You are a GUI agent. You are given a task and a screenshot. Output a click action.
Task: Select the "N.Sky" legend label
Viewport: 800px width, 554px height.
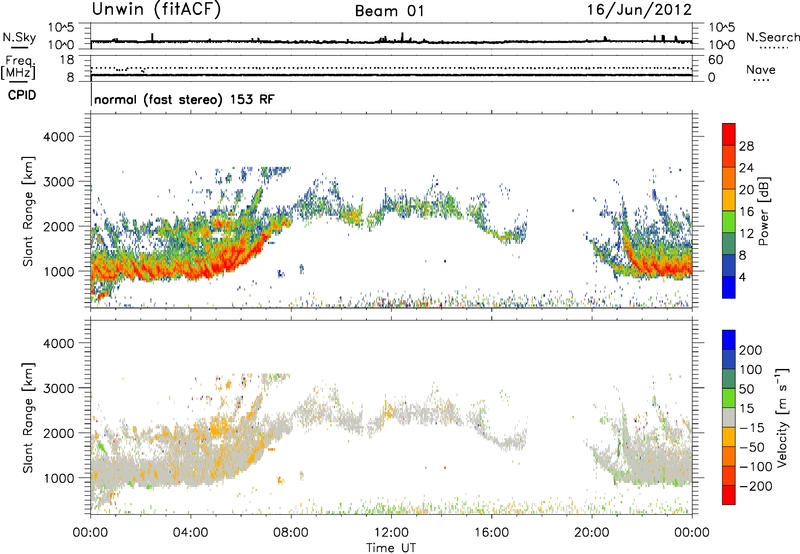[19, 37]
